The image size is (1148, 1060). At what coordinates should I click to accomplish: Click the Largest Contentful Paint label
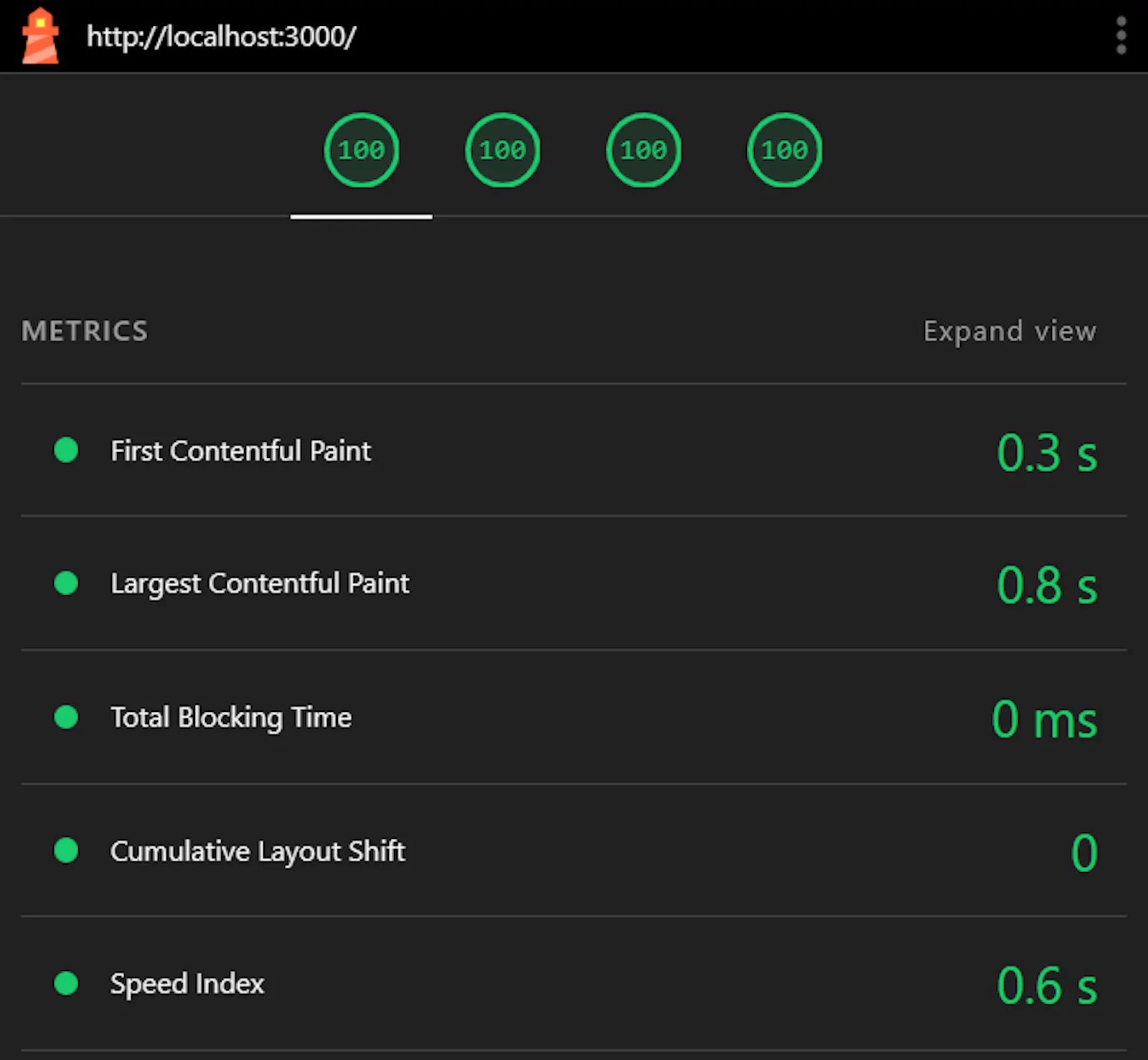point(260,583)
